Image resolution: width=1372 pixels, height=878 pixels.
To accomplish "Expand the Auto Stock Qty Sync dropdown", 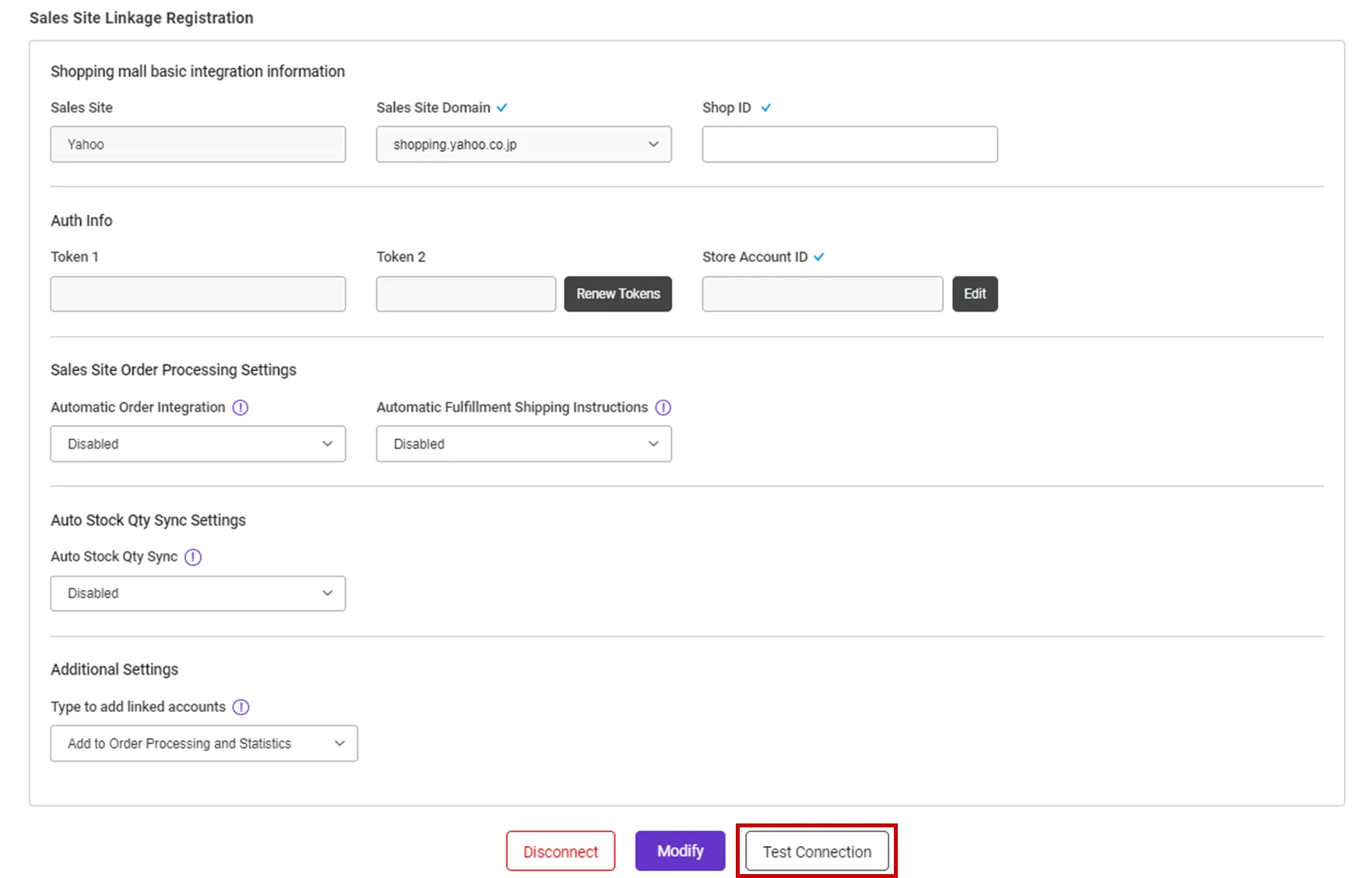I will [198, 594].
